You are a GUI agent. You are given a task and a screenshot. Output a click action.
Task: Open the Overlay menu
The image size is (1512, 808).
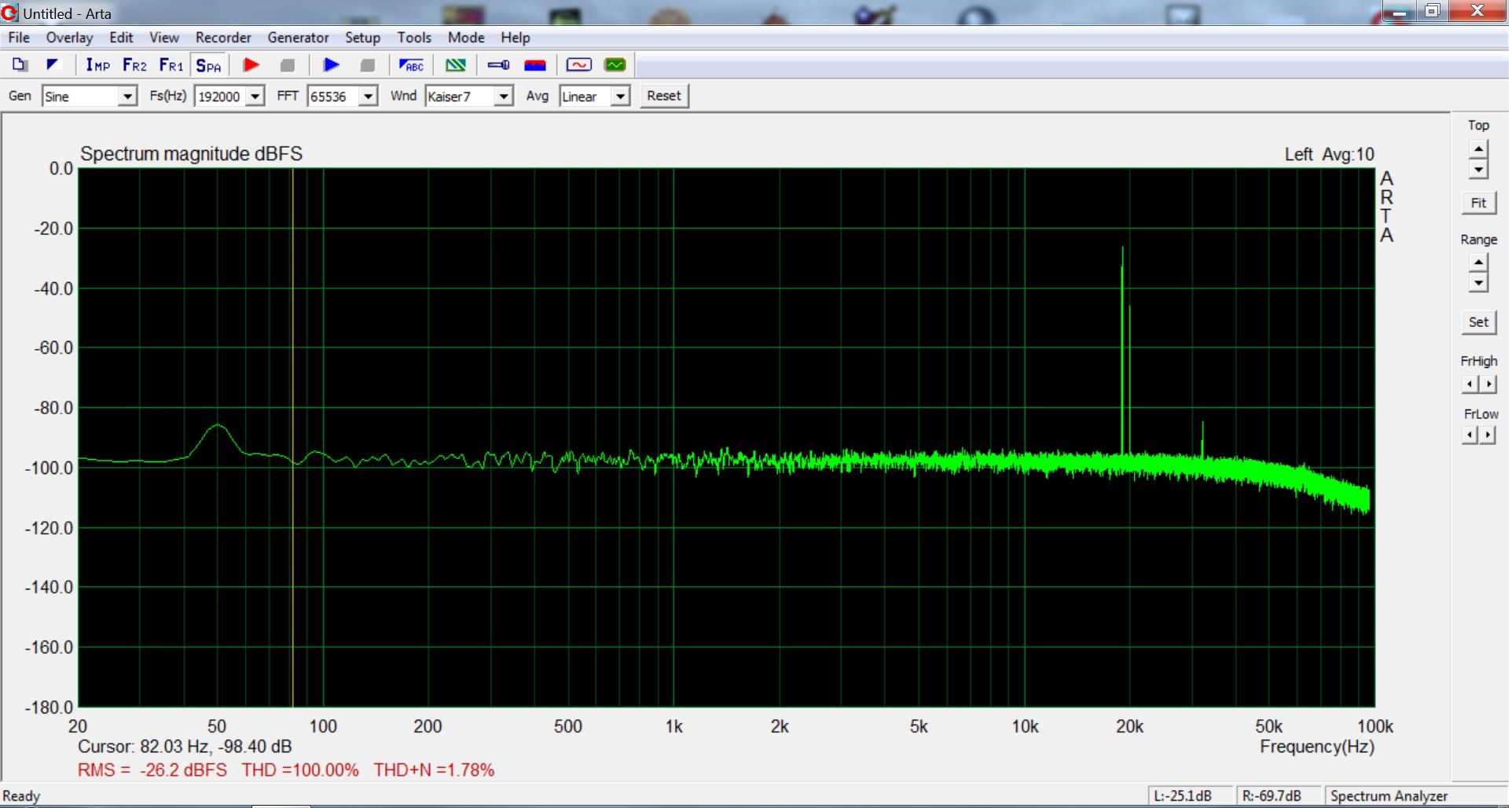tap(69, 38)
